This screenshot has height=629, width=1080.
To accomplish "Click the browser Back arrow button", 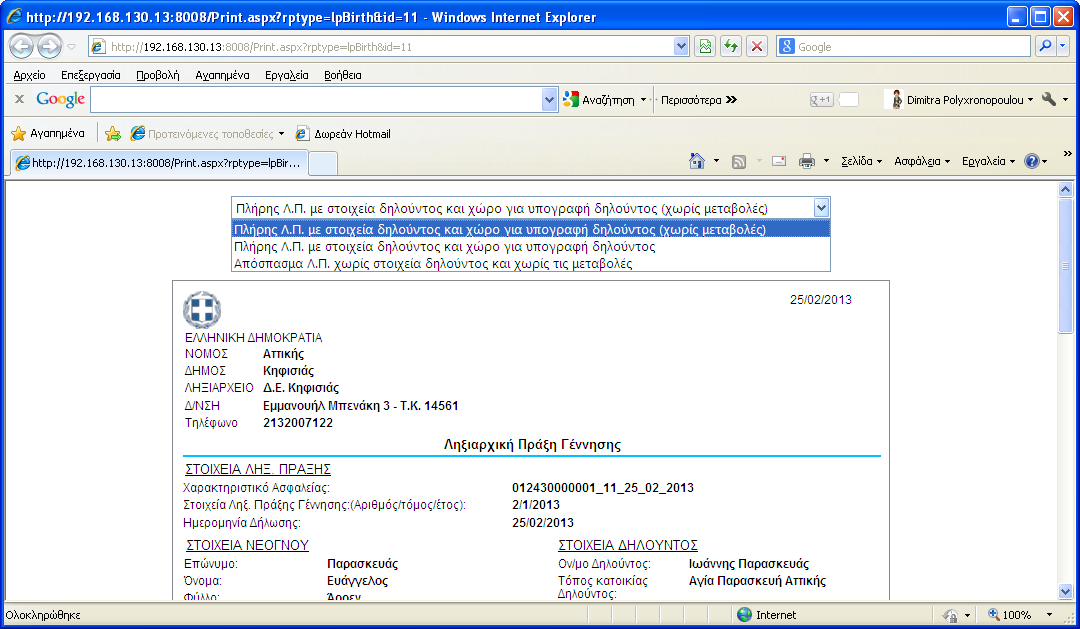I will [x=22, y=47].
